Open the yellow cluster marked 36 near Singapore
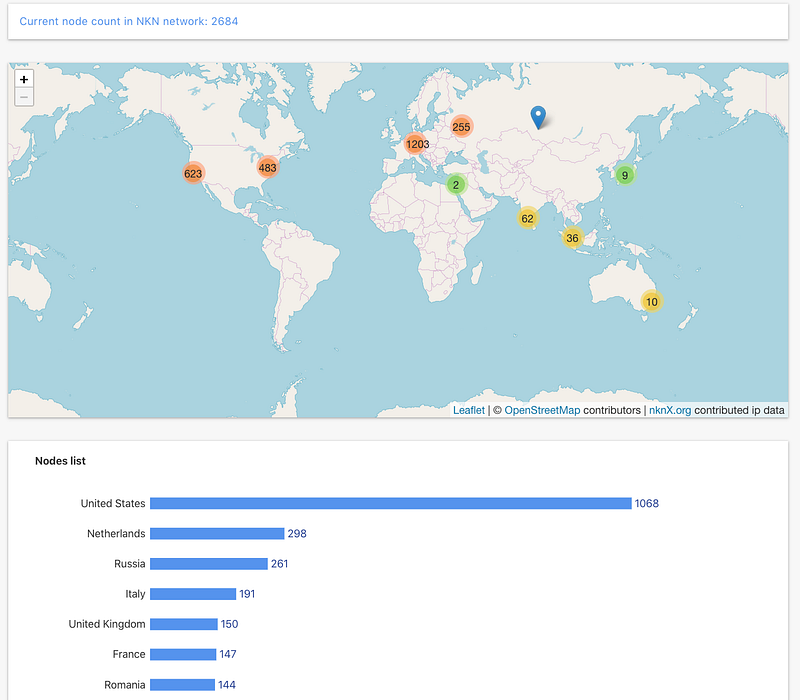Viewport: 800px width, 700px height. pos(572,238)
